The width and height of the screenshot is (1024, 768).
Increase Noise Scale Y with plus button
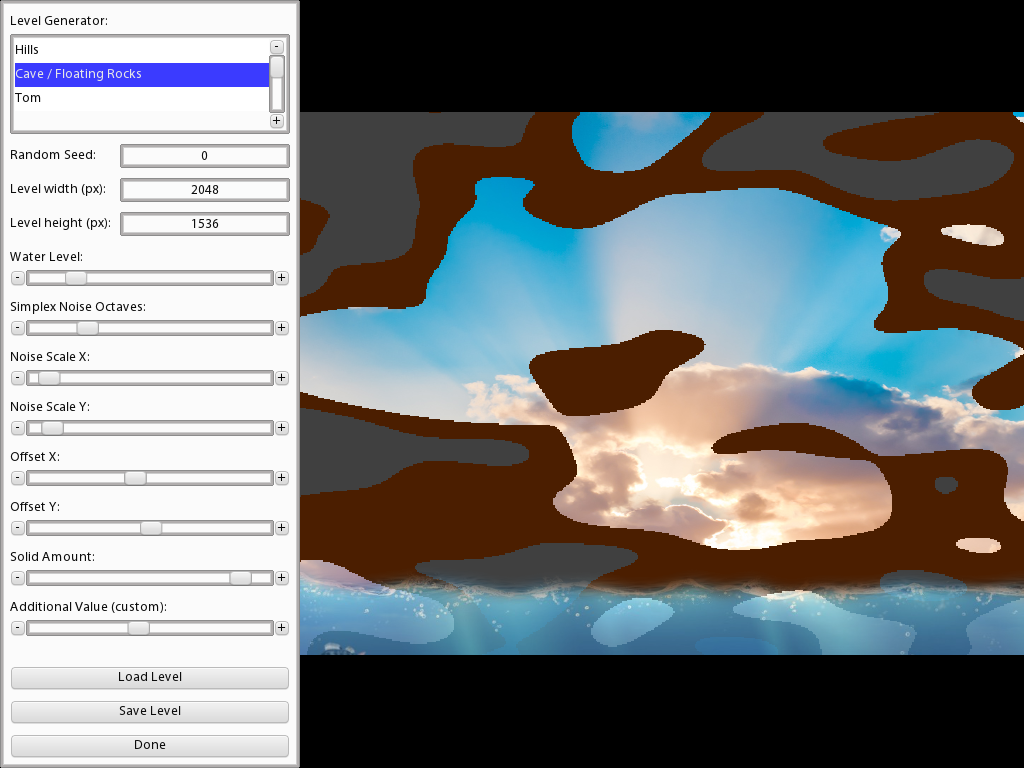click(282, 428)
